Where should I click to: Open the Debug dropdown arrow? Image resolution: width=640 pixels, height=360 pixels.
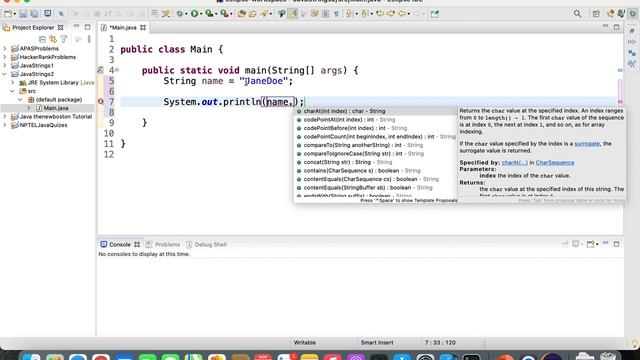click(186, 14)
